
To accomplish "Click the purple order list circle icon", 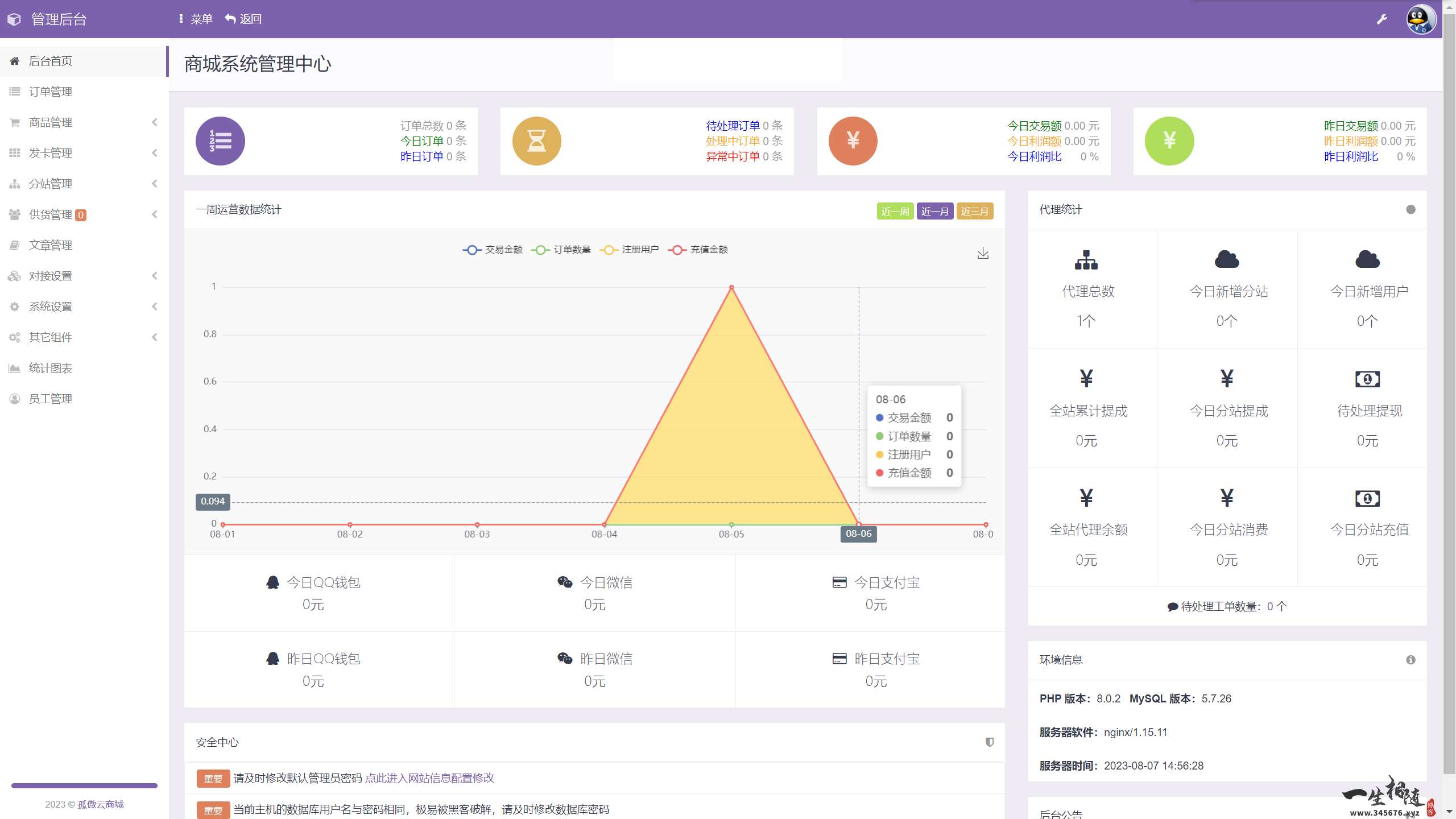I will coord(220,141).
